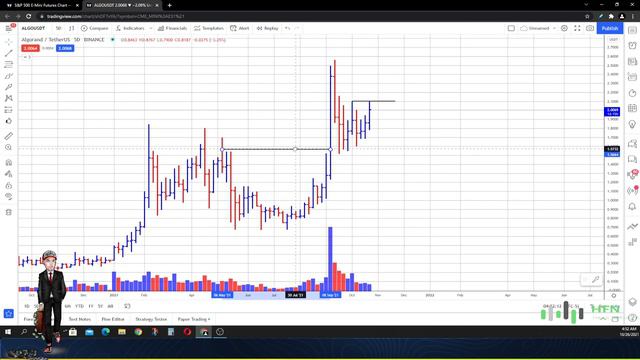Remove drawings with the trash icon
The width and height of the screenshot is (640, 360).
[9, 212]
